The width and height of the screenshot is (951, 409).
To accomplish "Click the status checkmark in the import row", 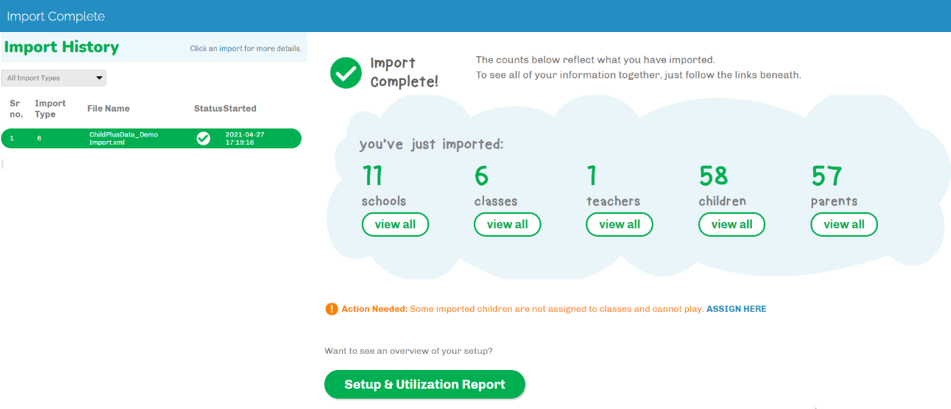I will 203,138.
